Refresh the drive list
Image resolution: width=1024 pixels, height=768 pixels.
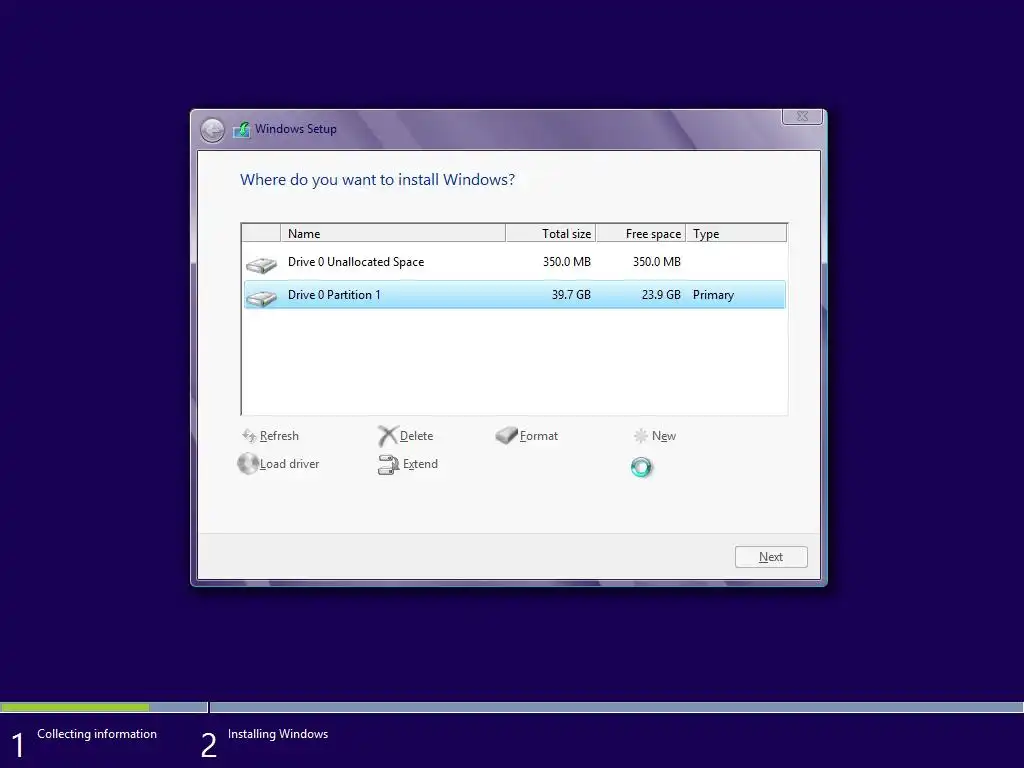(x=279, y=436)
